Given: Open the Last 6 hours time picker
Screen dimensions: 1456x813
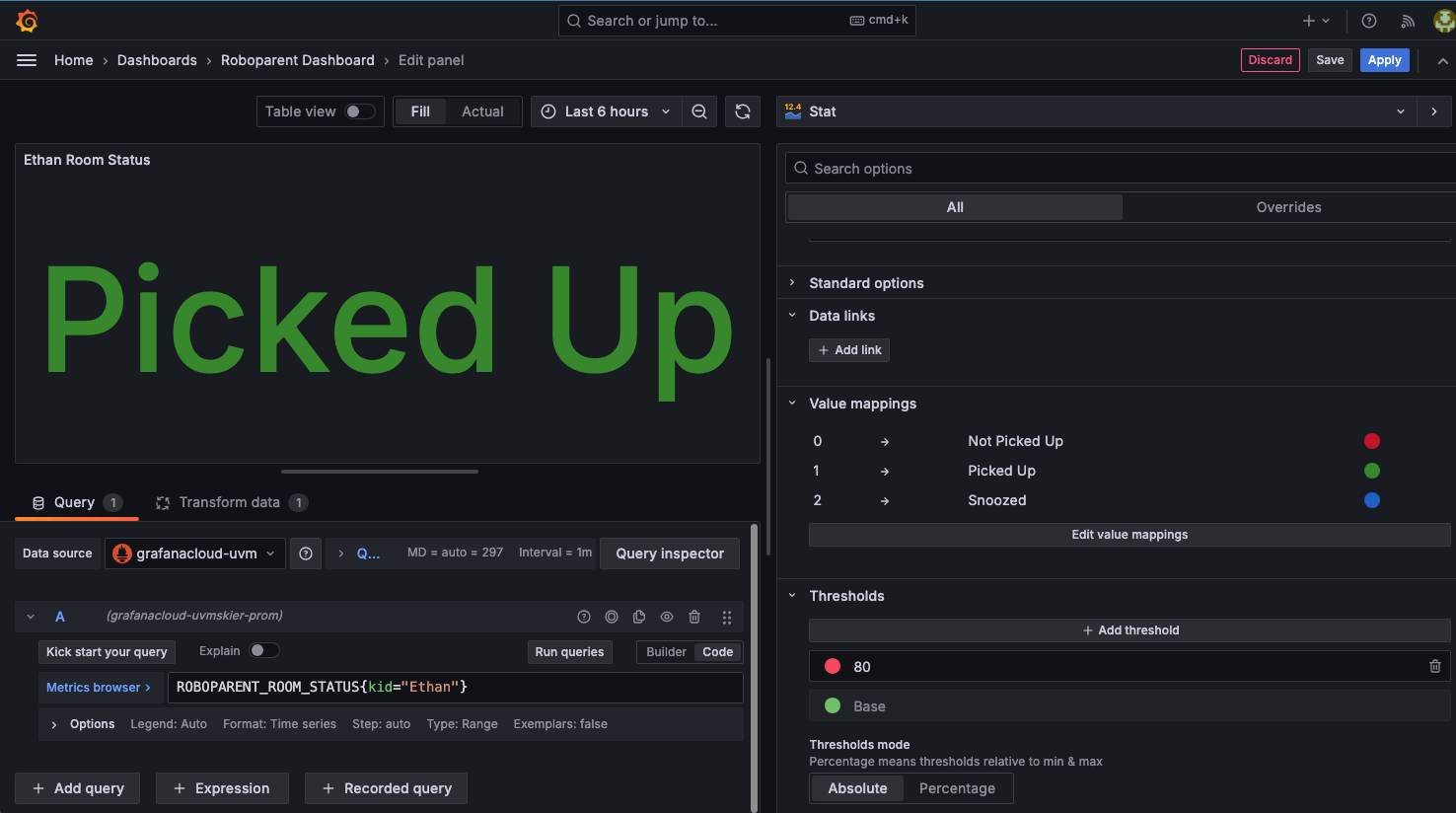Looking at the screenshot, I should click(606, 111).
